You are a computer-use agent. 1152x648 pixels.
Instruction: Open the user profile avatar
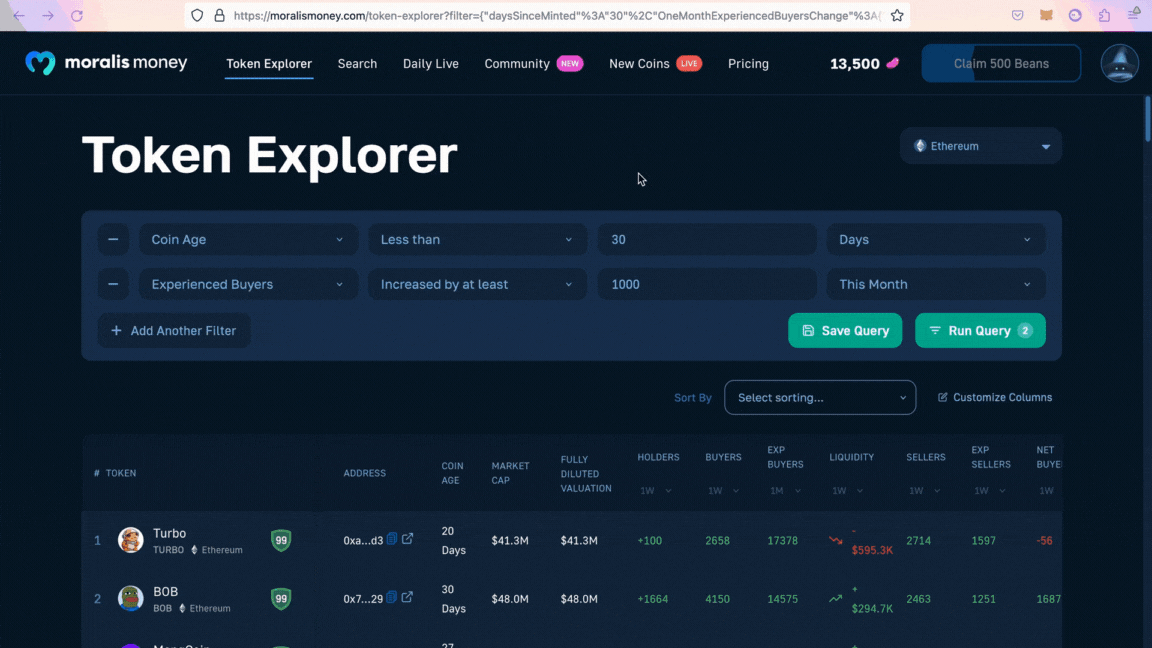click(x=1119, y=63)
